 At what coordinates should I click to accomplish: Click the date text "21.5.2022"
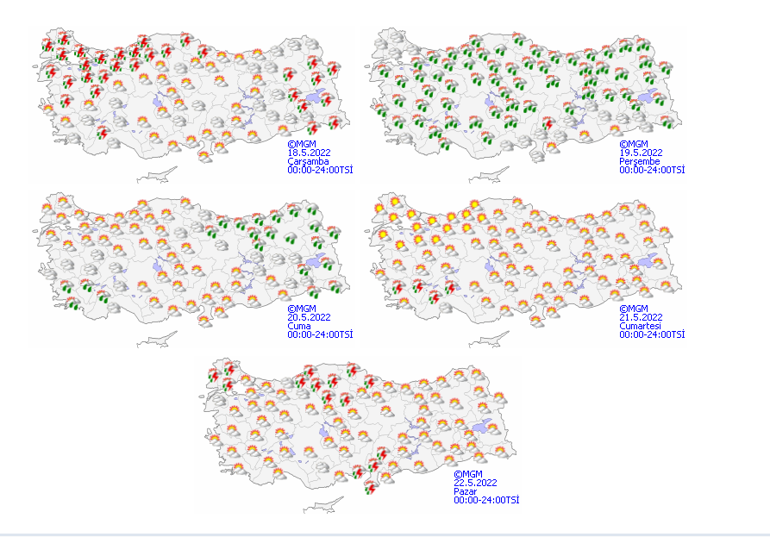(641, 318)
